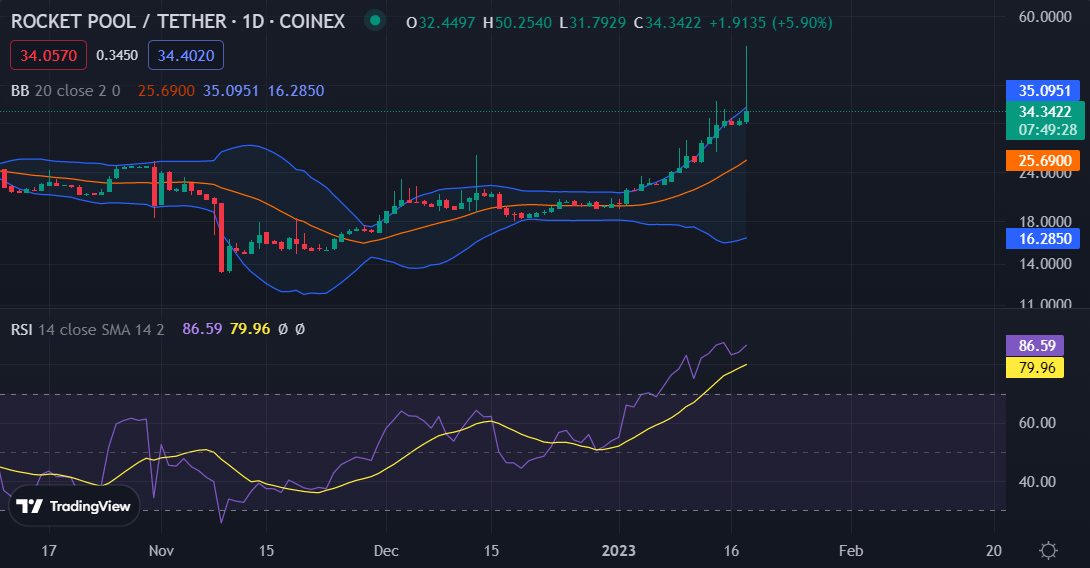Click the yellow 79.96 RSI axis label

pos(1034,367)
